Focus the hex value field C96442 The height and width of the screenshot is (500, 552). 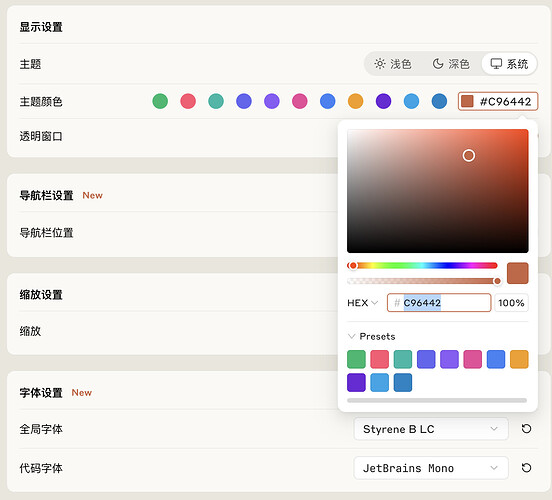[x=439, y=303]
